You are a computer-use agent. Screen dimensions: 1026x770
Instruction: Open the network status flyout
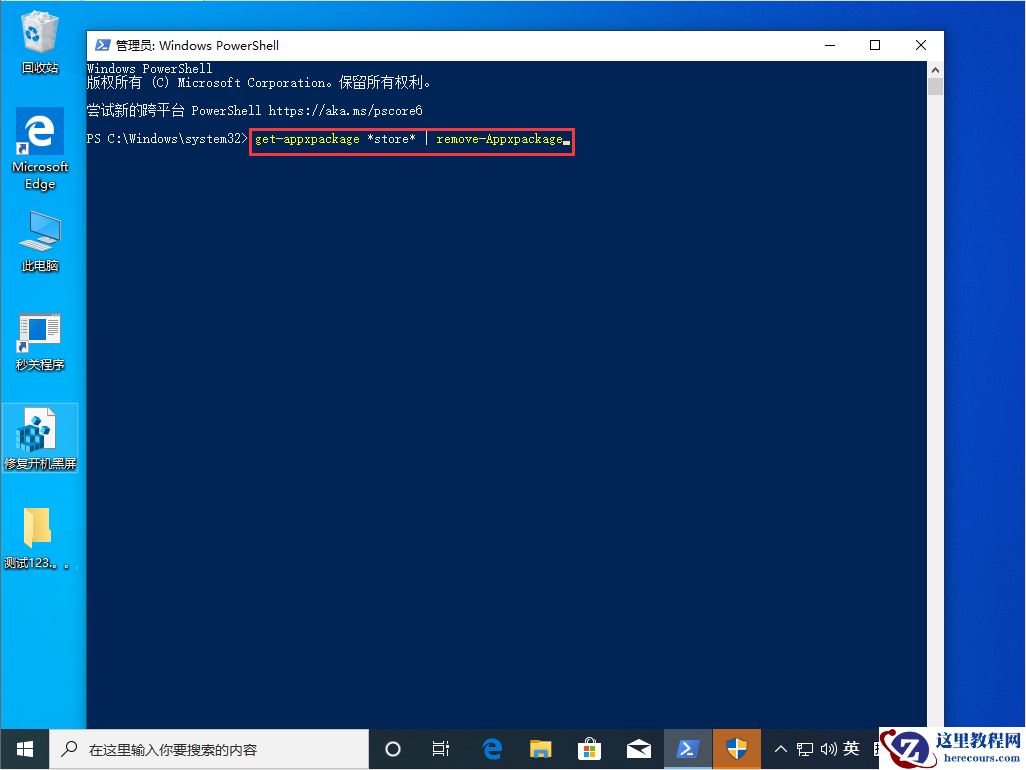tap(804, 748)
